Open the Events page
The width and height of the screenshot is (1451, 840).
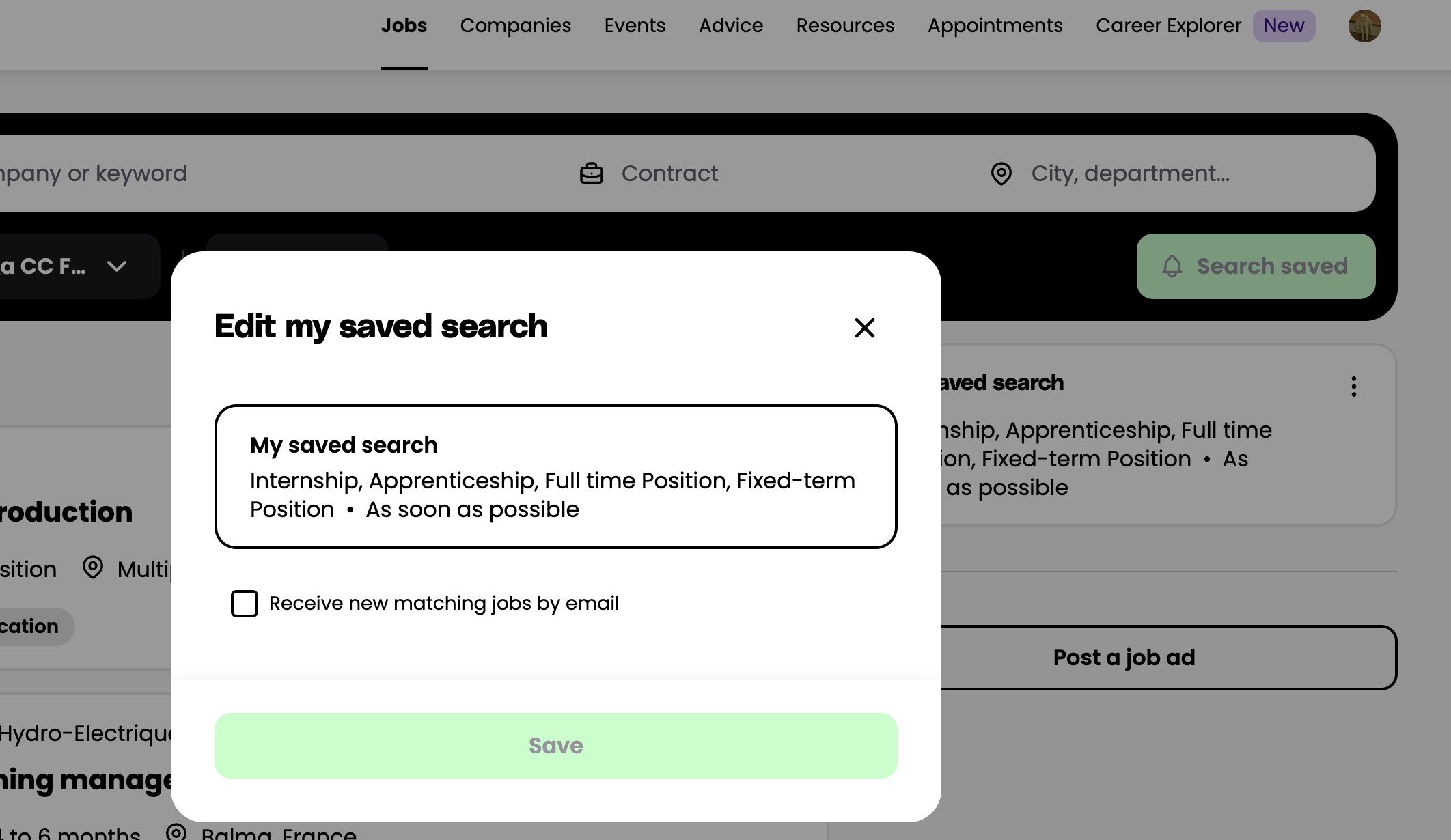[635, 26]
